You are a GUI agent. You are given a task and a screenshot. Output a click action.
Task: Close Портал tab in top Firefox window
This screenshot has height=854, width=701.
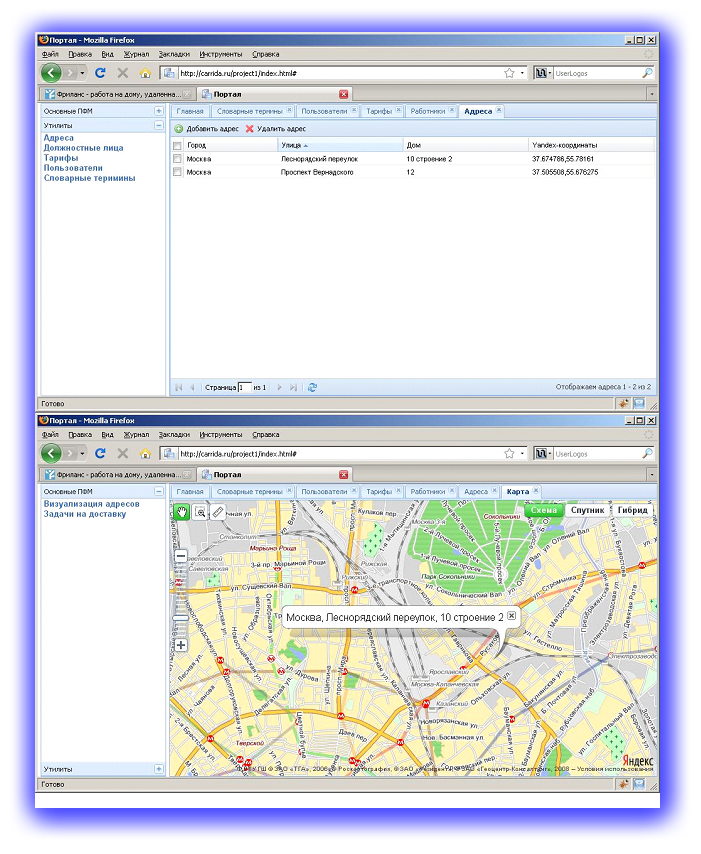click(344, 94)
